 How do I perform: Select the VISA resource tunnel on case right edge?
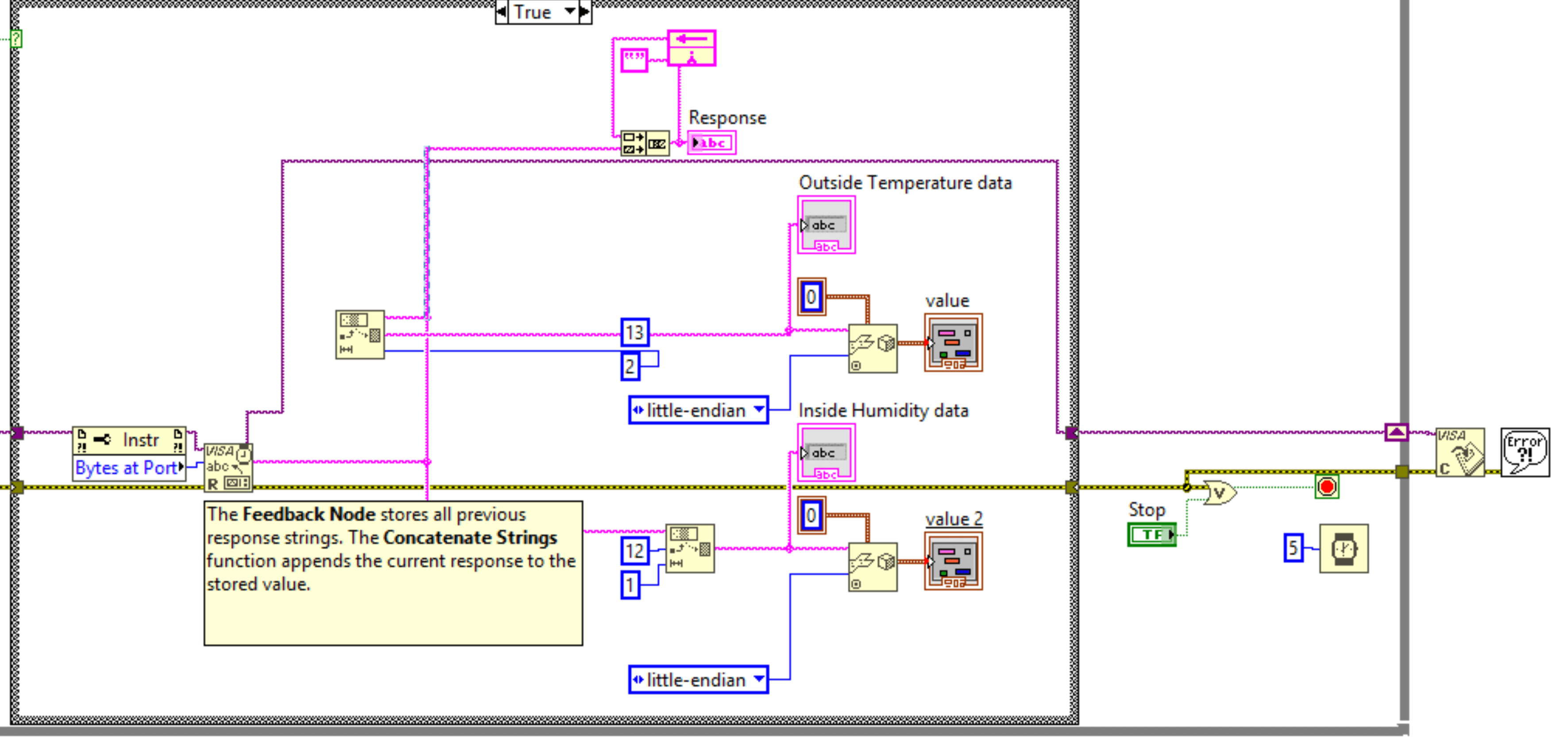1072,433
